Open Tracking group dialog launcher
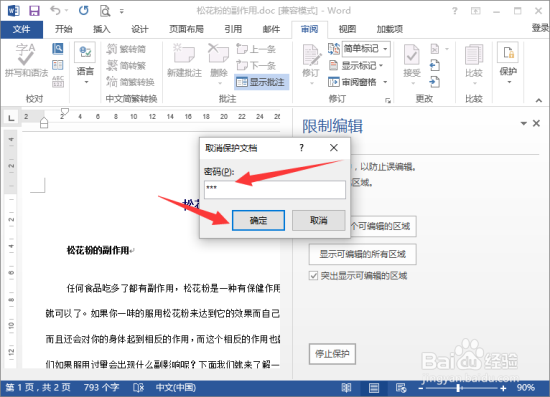The image size is (550, 397). coord(388,101)
